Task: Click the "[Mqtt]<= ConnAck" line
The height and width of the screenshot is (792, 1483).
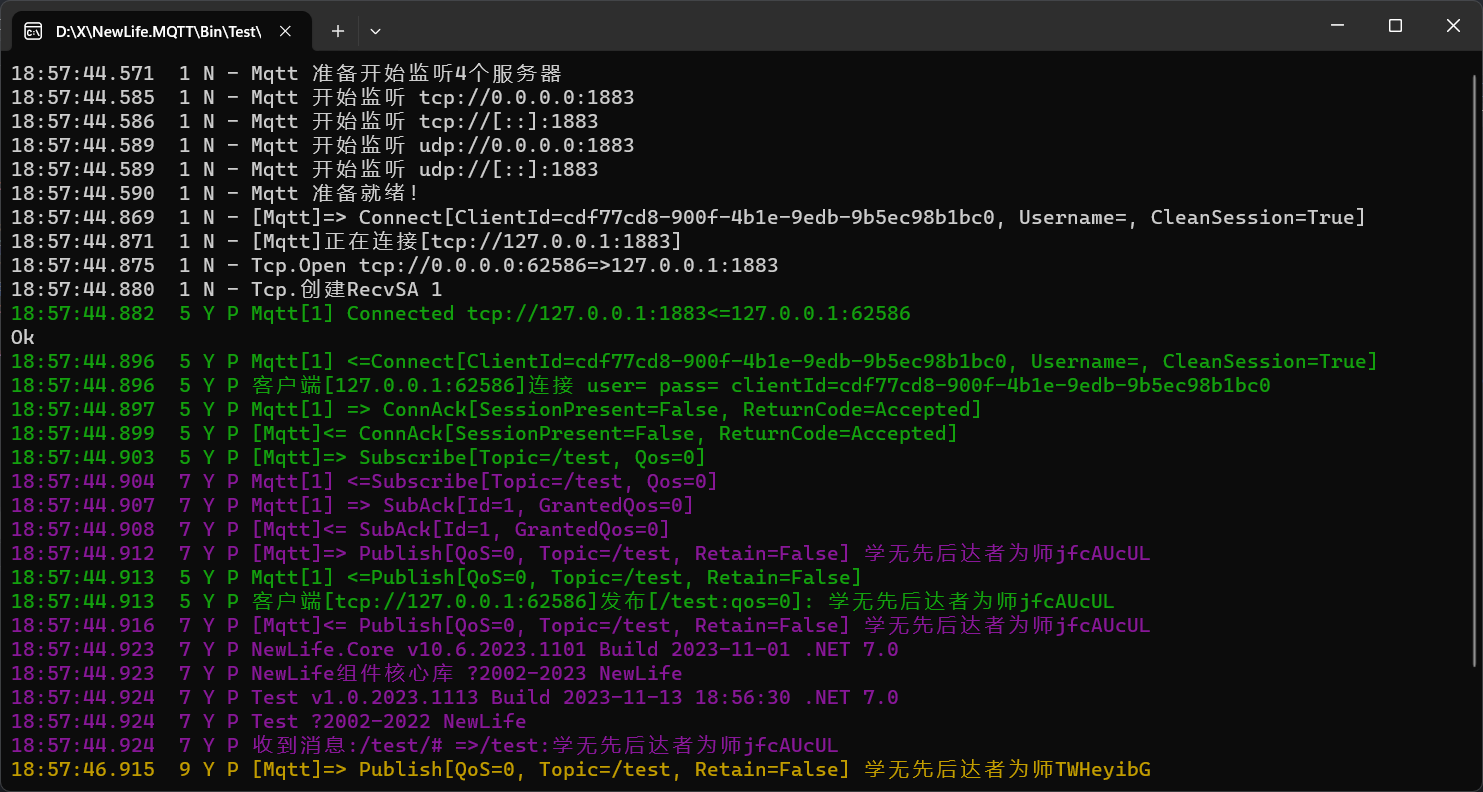Action: (484, 433)
